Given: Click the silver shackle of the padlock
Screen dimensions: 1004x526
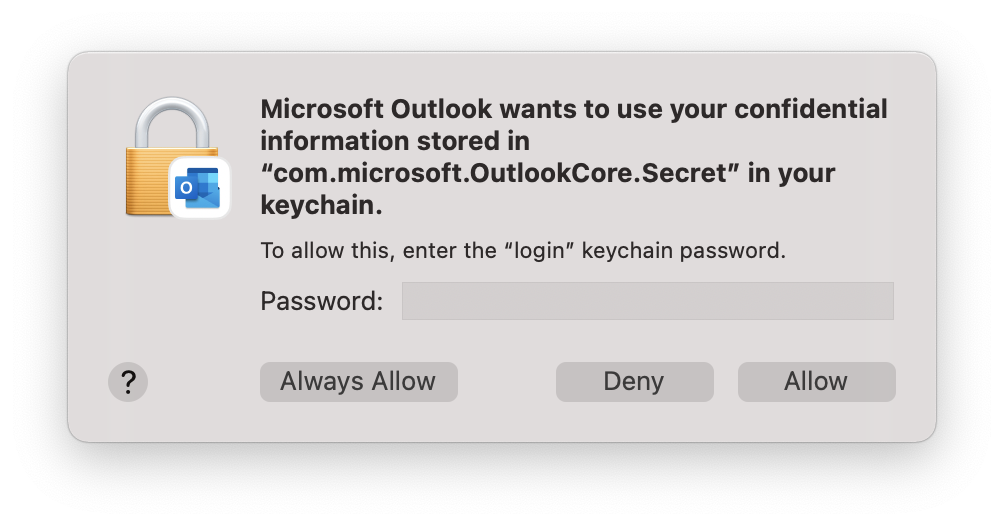Looking at the screenshot, I should click(x=172, y=123).
